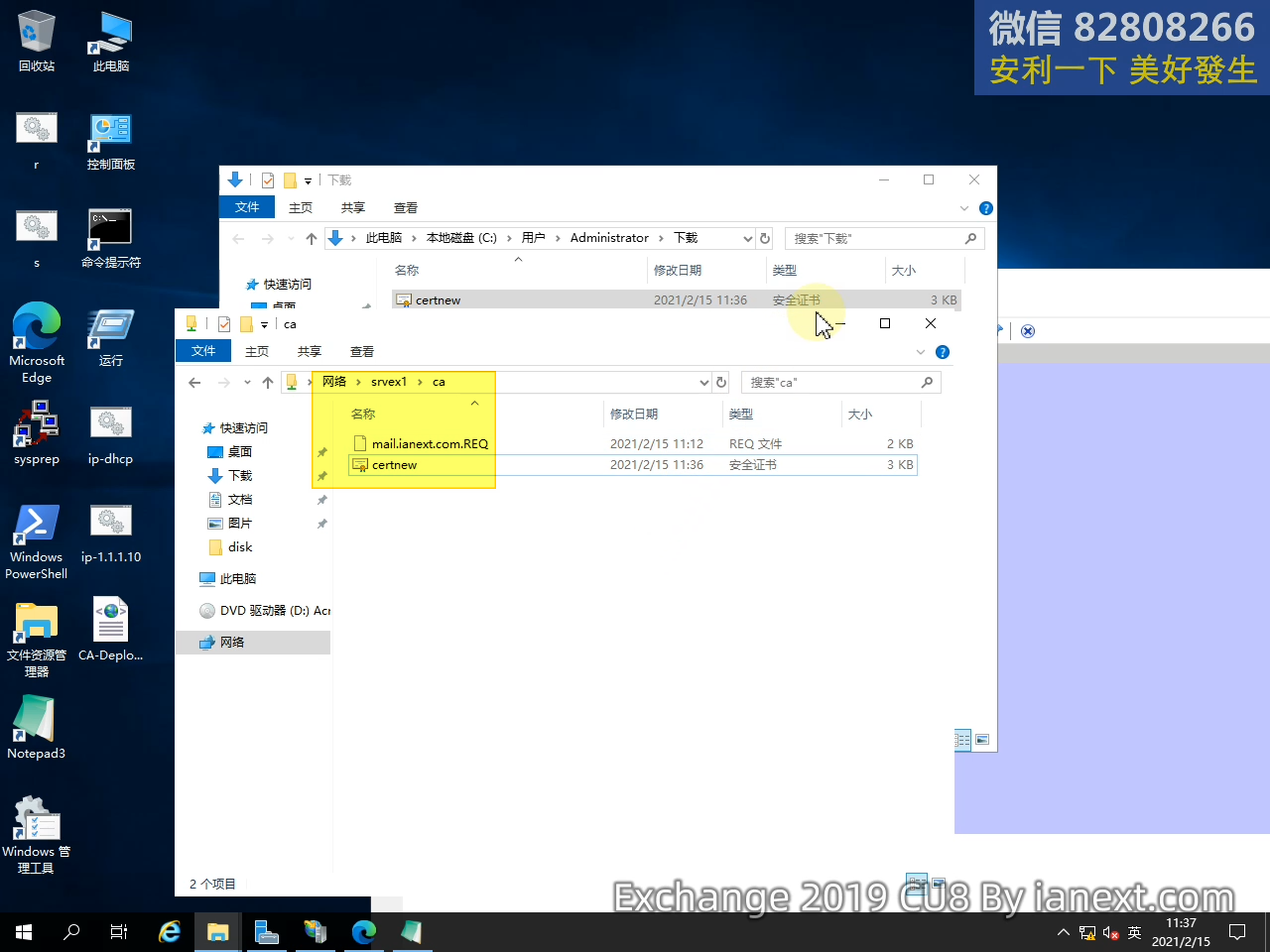Open 主页 tab in ca window
The height and width of the screenshot is (952, 1270).
257,351
